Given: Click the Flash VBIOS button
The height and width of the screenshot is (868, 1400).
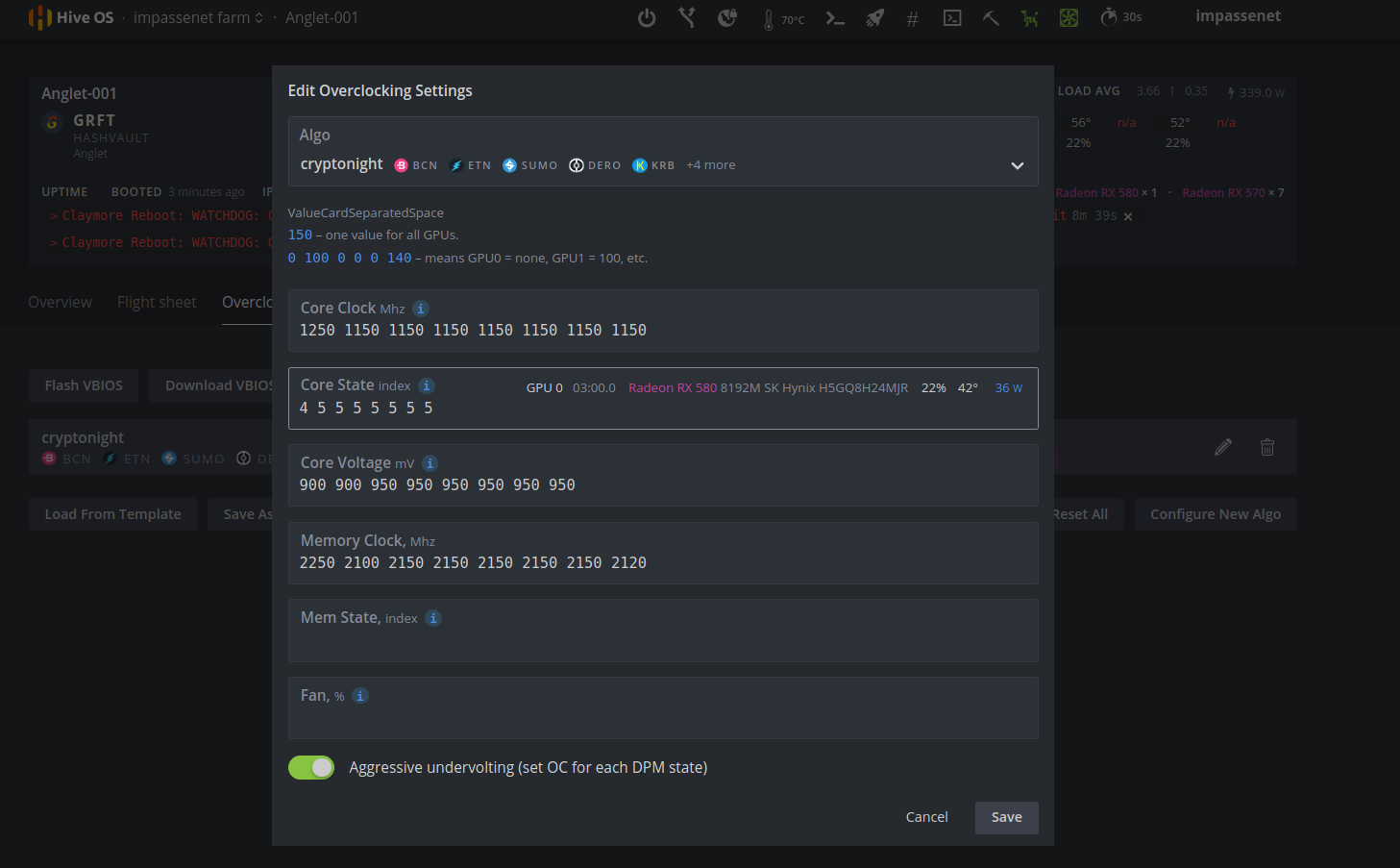Looking at the screenshot, I should pyautogui.click(x=84, y=385).
